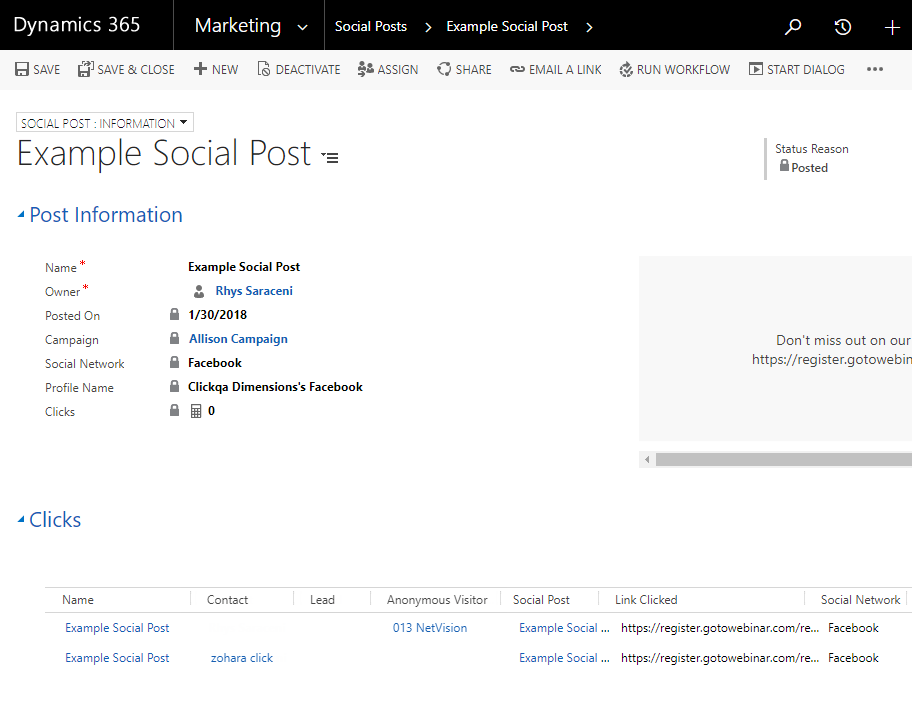This screenshot has width=912, height=708.
Task: Click the post preview text Don't miss out
Action: click(x=843, y=340)
